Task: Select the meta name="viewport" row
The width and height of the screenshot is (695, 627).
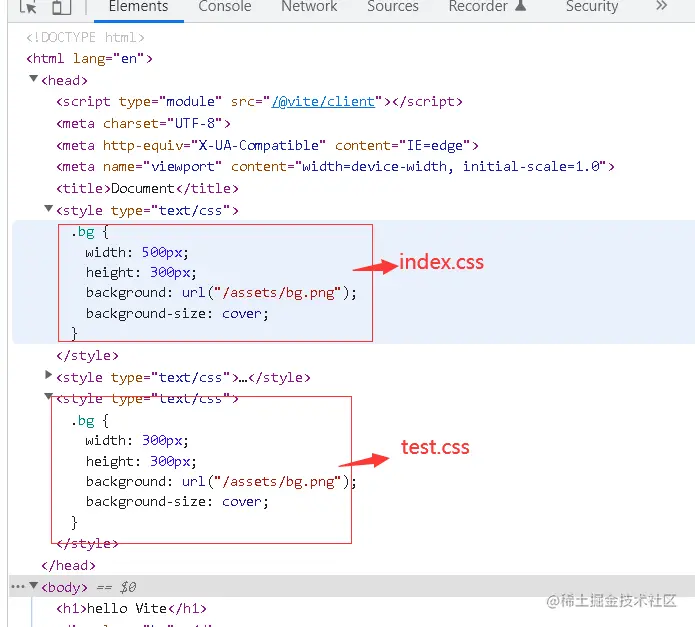Action: [335, 167]
